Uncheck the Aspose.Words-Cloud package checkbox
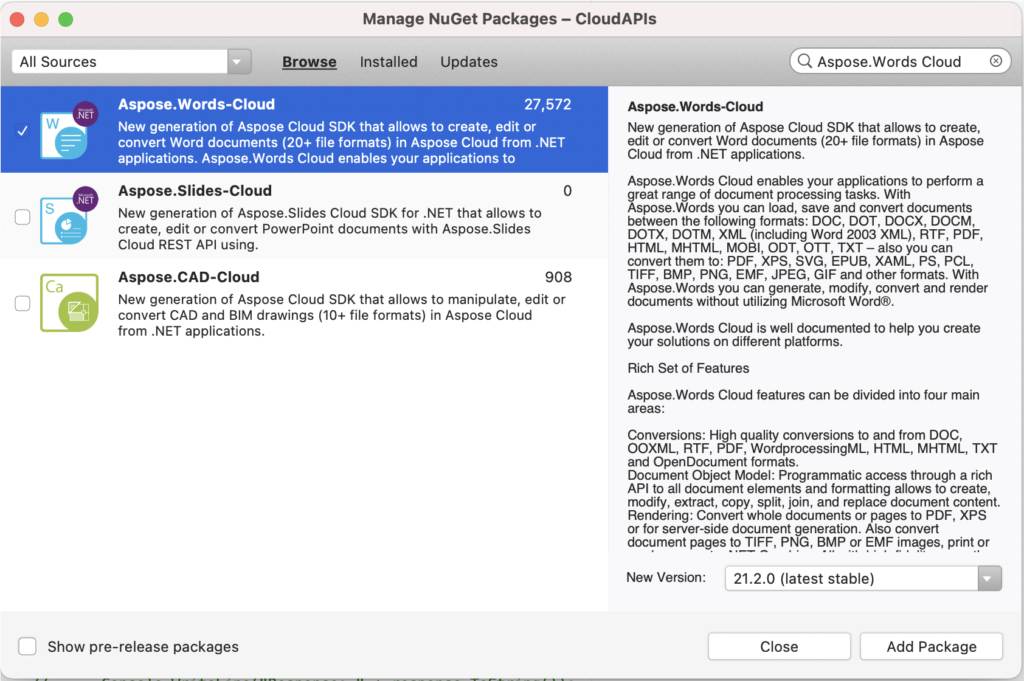The width and height of the screenshot is (1024, 681). click(x=22, y=131)
